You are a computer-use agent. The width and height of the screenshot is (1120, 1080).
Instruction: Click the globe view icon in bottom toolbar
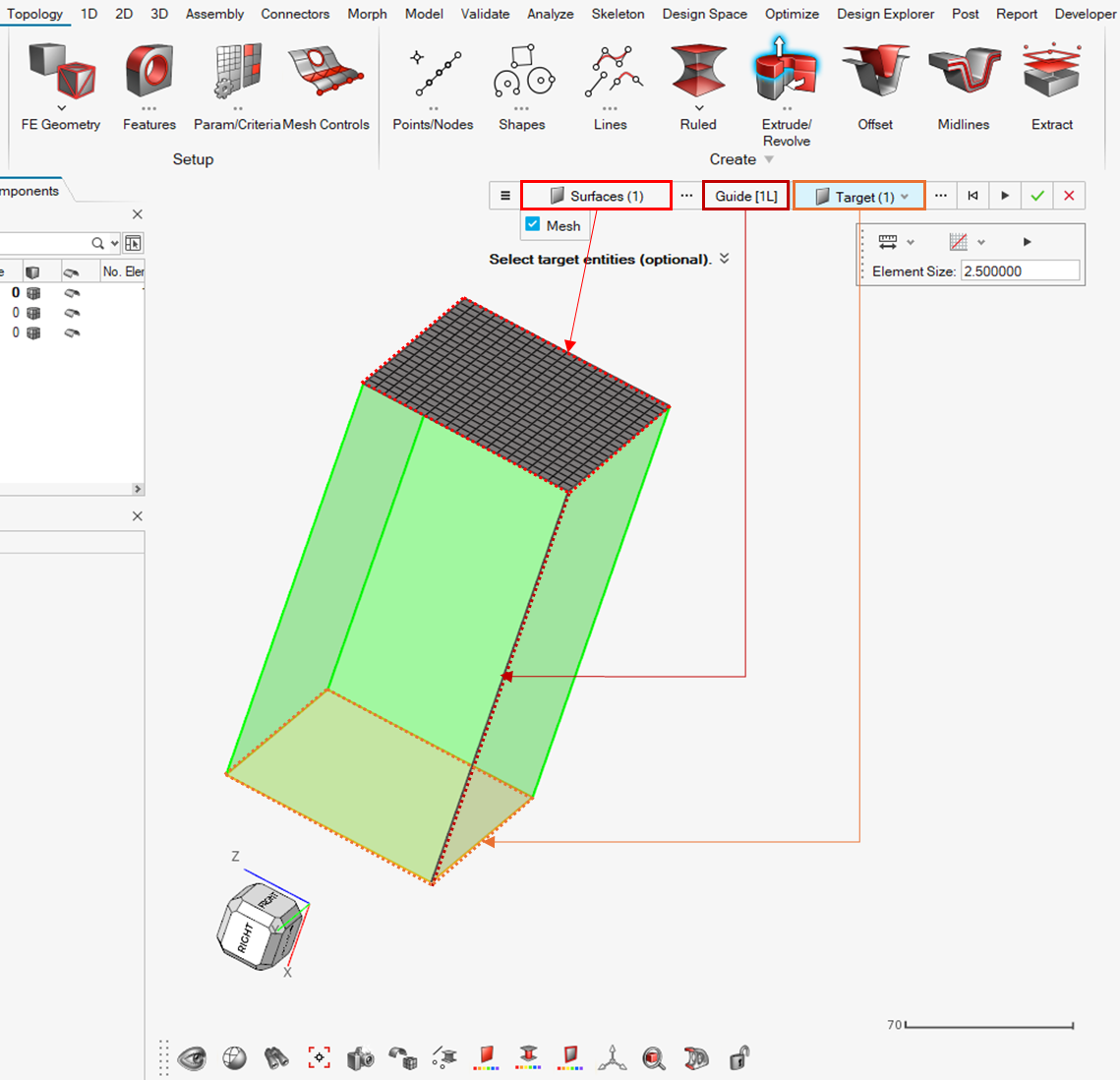(x=234, y=1057)
